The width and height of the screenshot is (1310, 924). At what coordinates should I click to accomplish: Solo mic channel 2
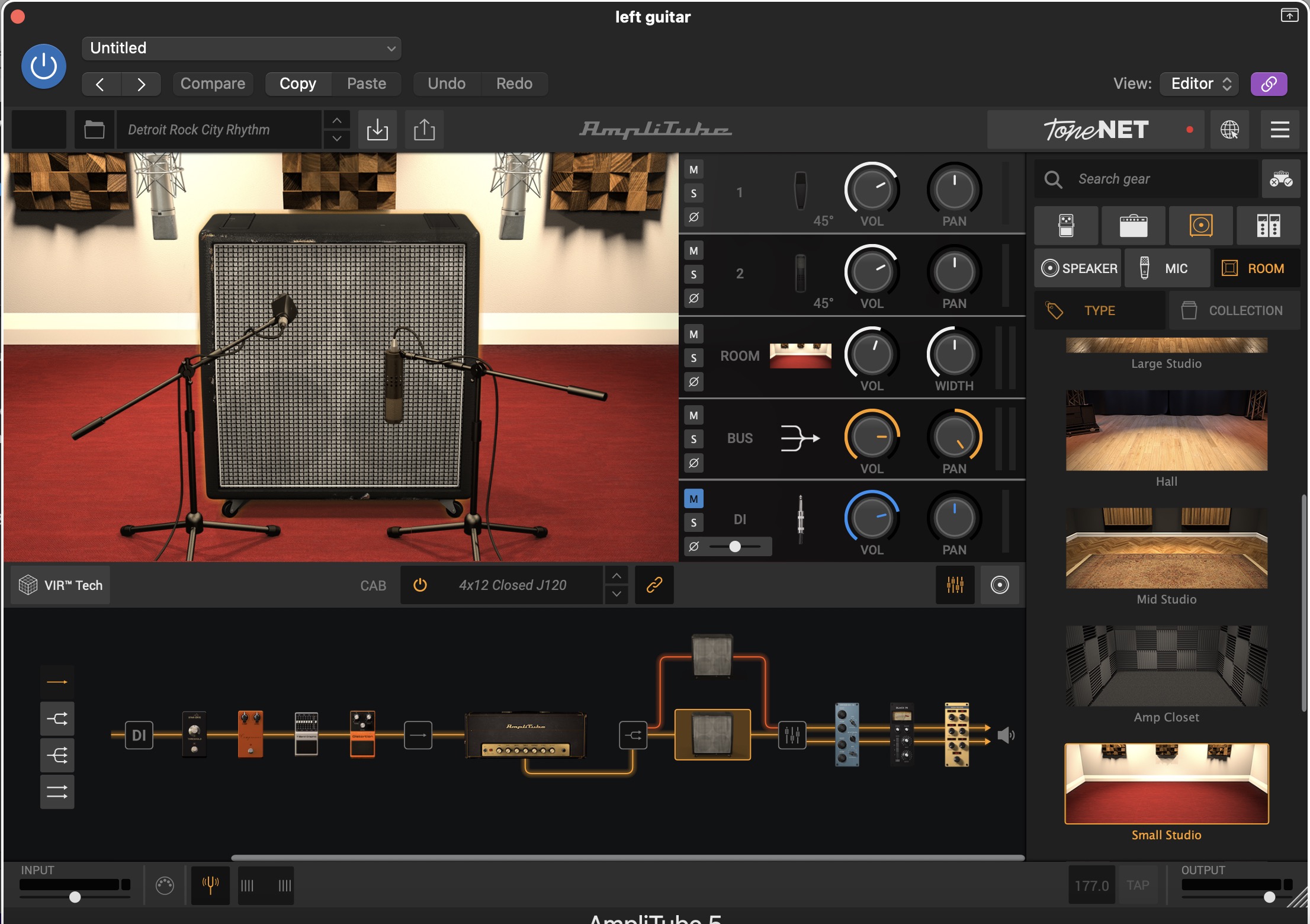pos(693,274)
